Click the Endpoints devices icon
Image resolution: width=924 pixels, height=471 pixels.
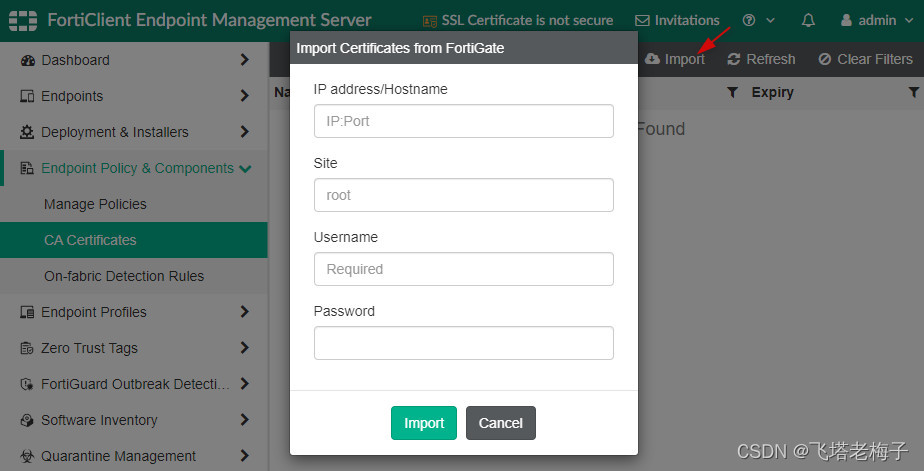[27, 96]
